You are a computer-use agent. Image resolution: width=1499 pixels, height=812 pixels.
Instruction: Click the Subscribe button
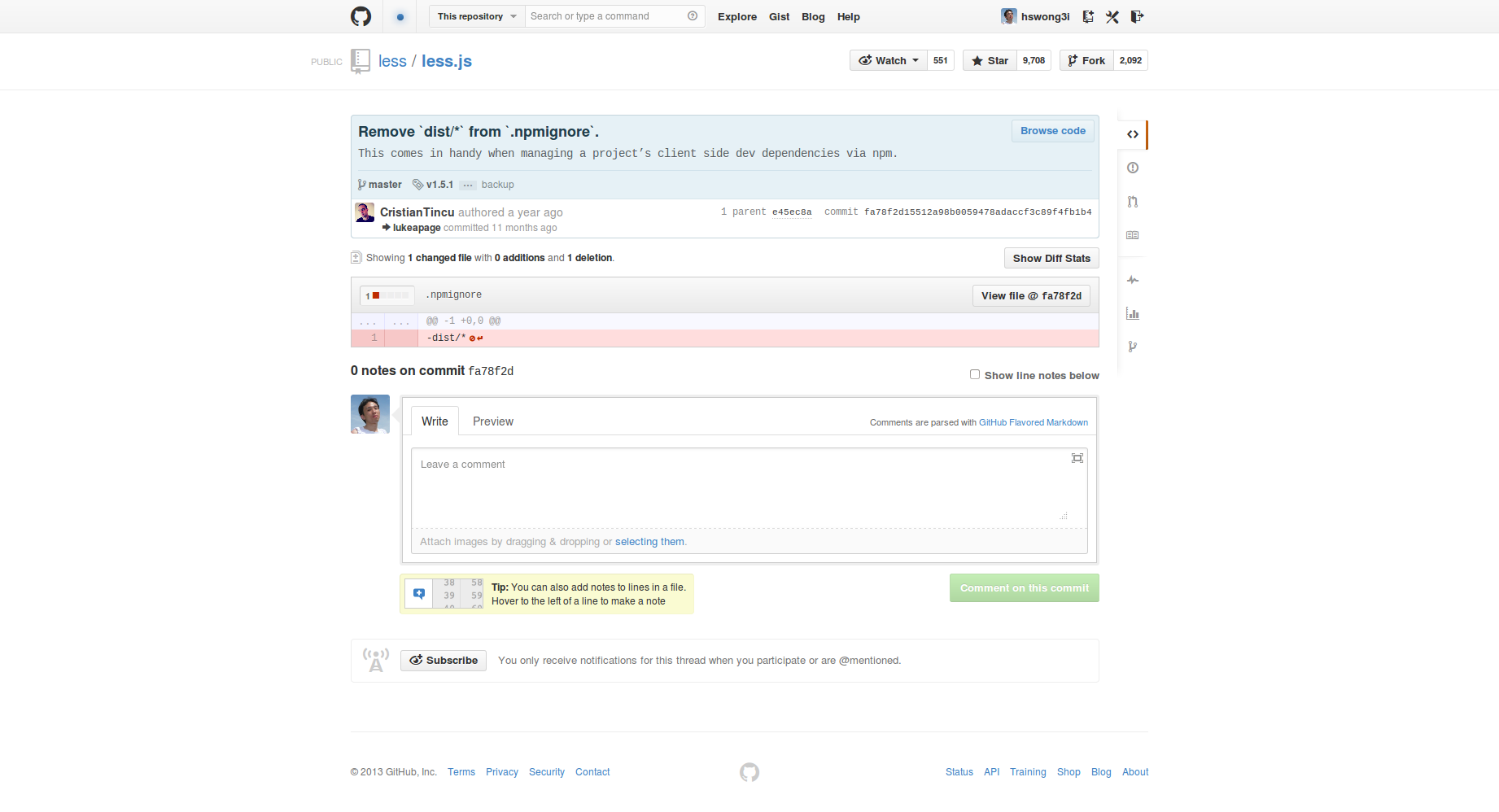point(444,661)
